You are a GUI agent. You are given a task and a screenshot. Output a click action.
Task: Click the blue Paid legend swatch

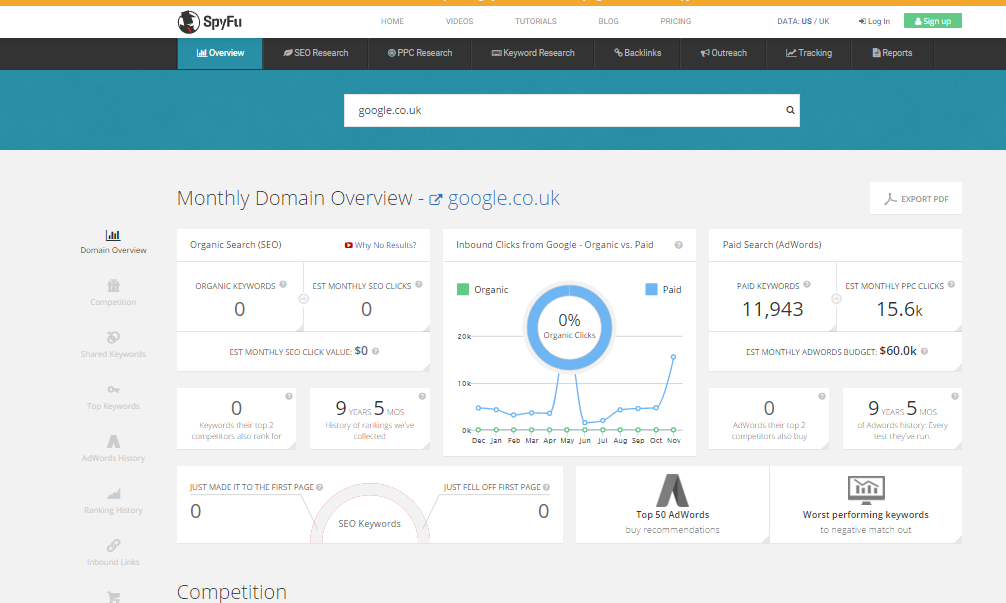click(x=651, y=289)
